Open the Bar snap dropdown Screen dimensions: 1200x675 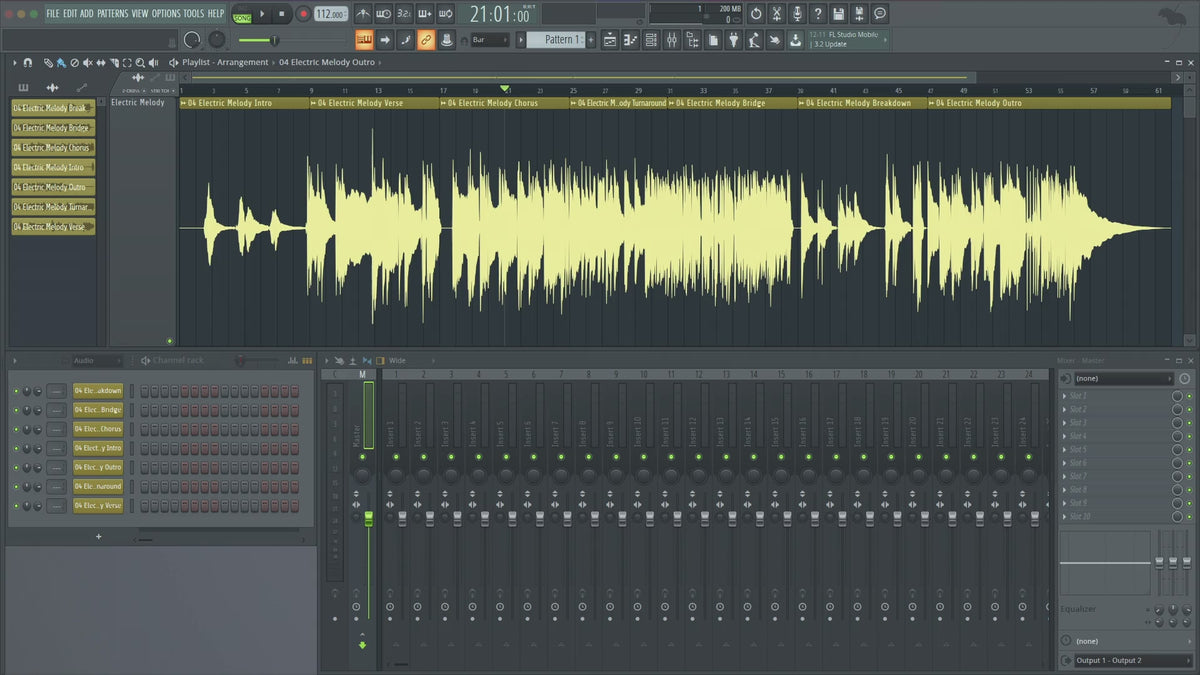coord(491,40)
